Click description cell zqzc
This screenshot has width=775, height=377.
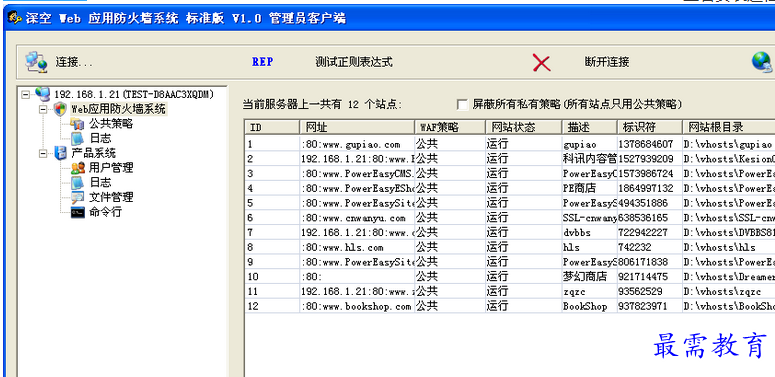click(x=574, y=292)
